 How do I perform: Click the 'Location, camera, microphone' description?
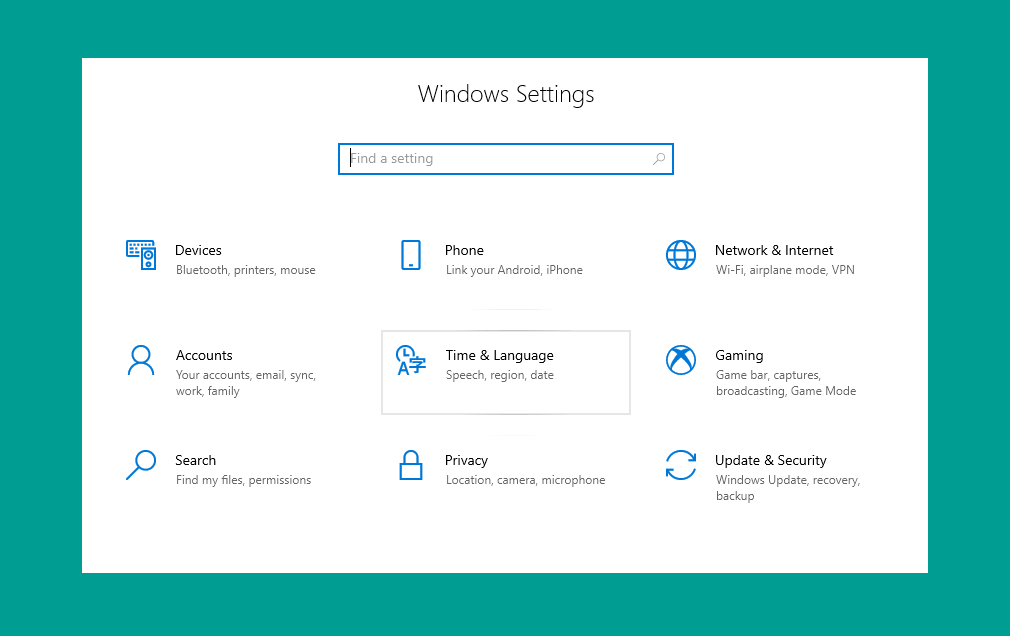[x=526, y=480]
